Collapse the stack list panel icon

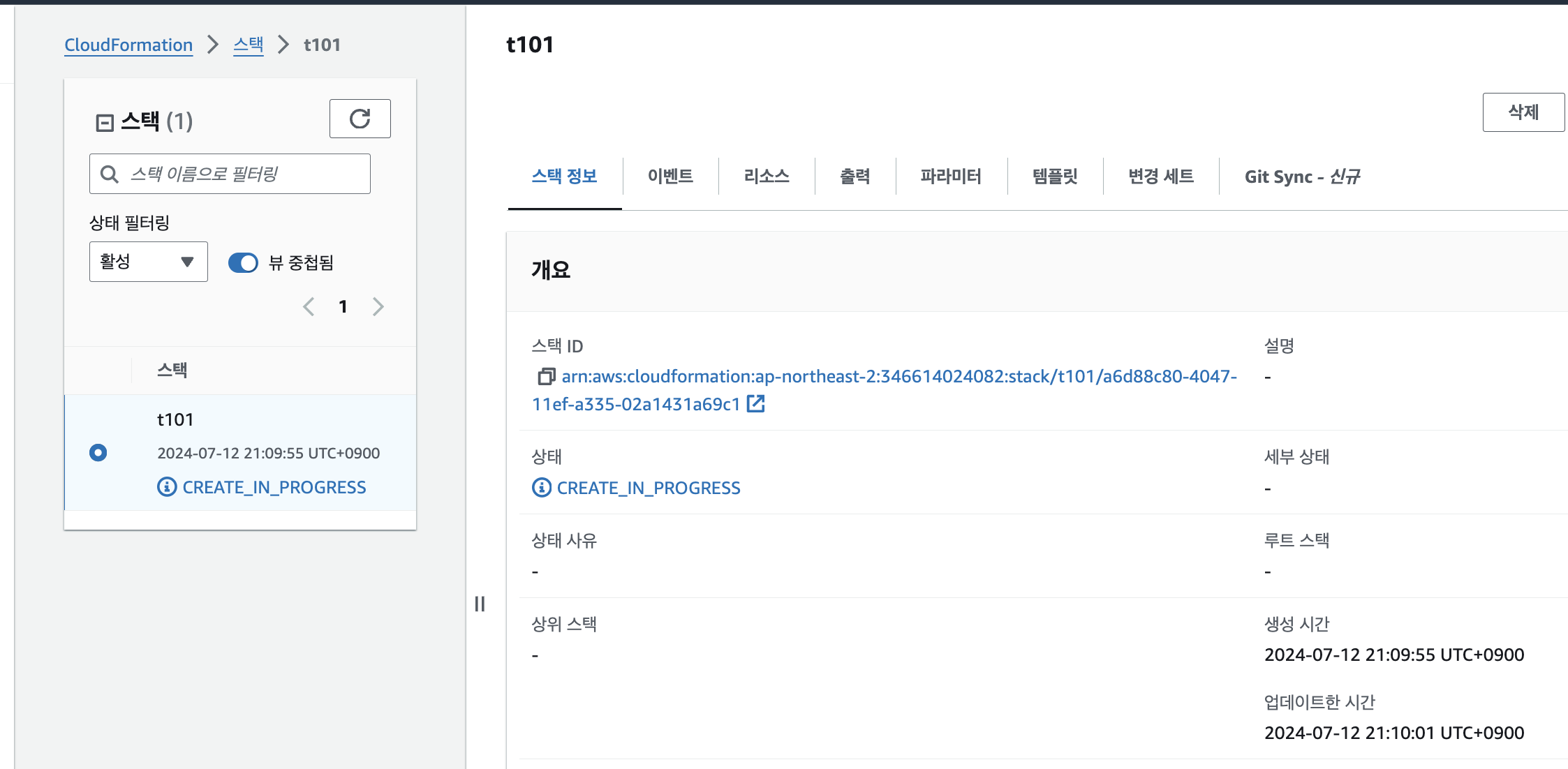(x=105, y=123)
